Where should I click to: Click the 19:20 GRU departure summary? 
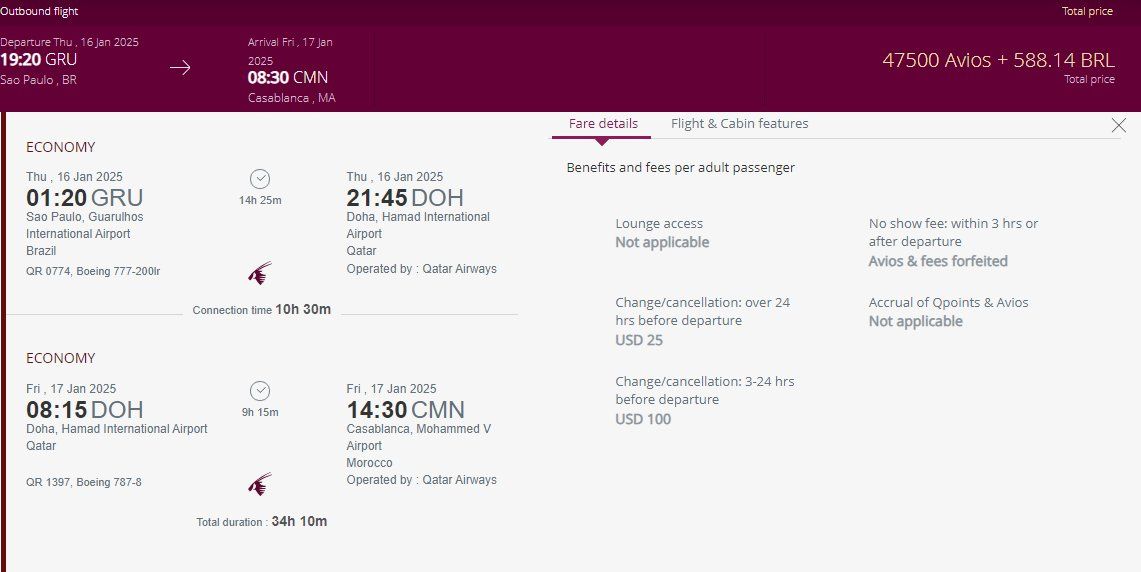39,60
